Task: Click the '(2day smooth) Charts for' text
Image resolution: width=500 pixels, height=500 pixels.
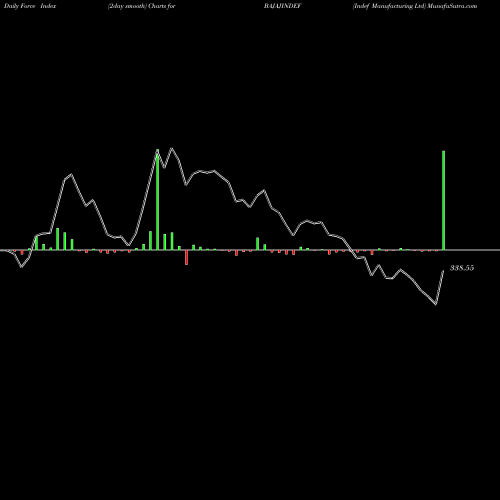Action: click(141, 6)
